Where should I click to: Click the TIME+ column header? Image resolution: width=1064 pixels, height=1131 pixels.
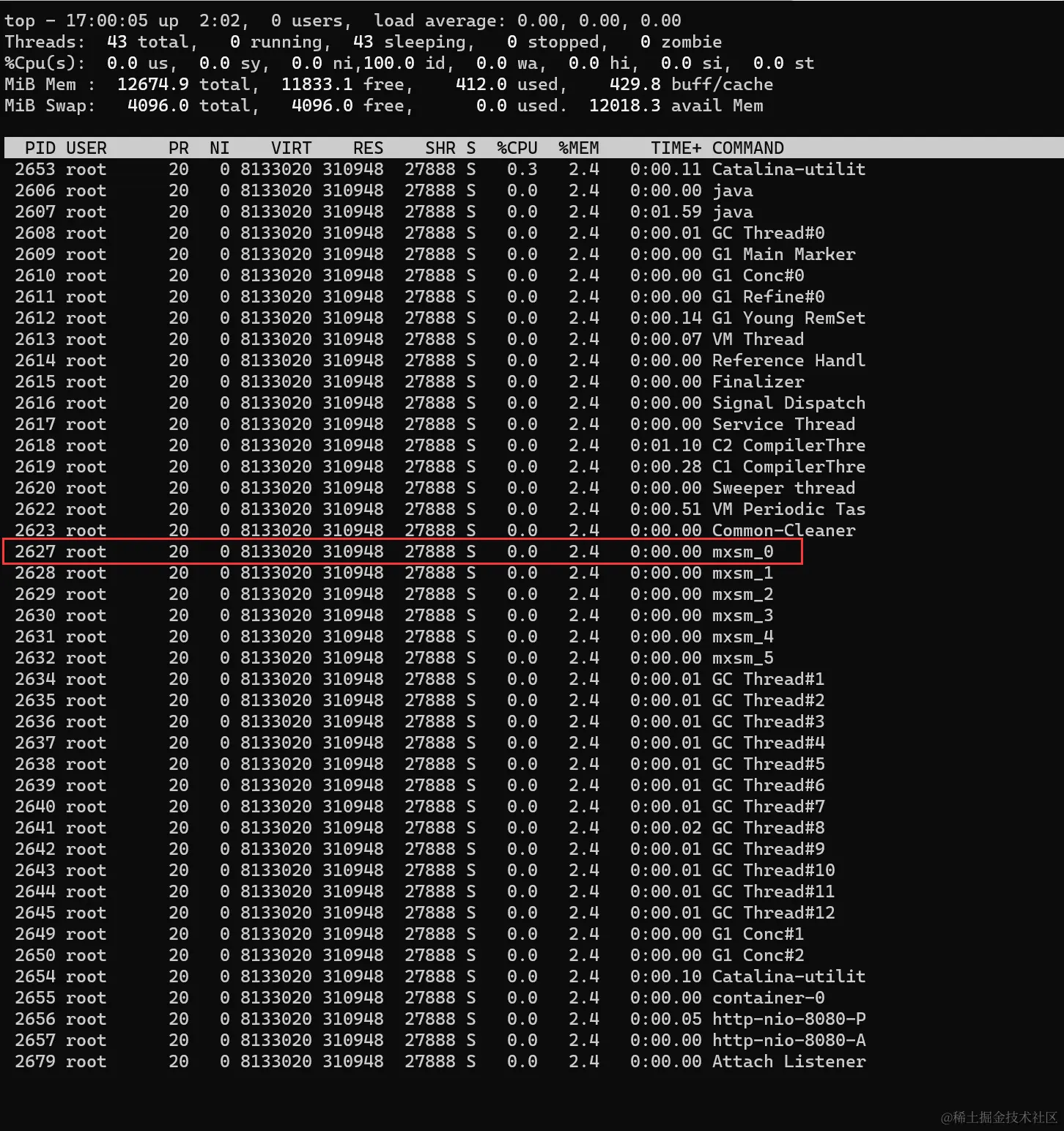pos(676,148)
